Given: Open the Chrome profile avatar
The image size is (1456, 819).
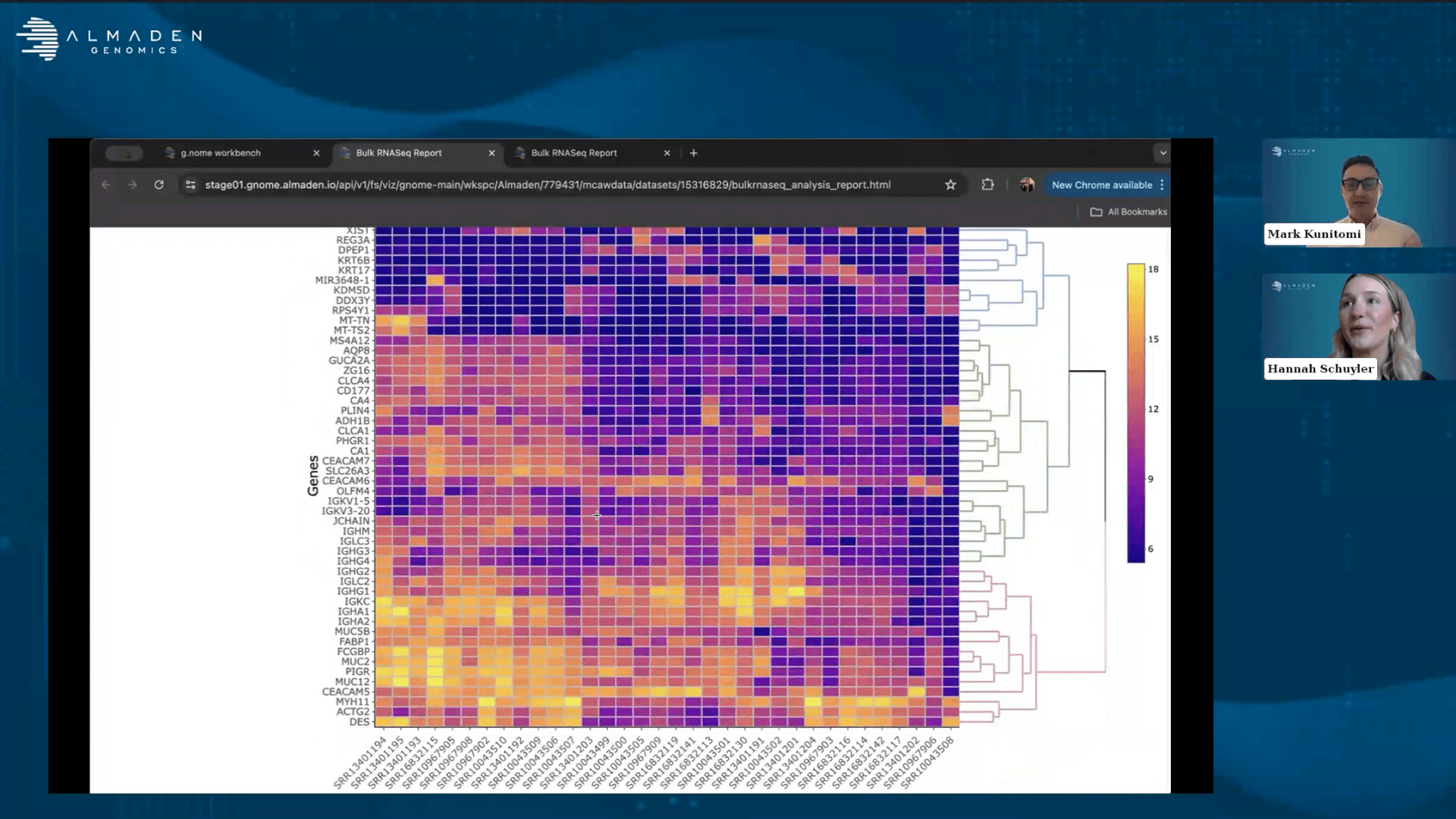Looking at the screenshot, I should pos(1027,184).
